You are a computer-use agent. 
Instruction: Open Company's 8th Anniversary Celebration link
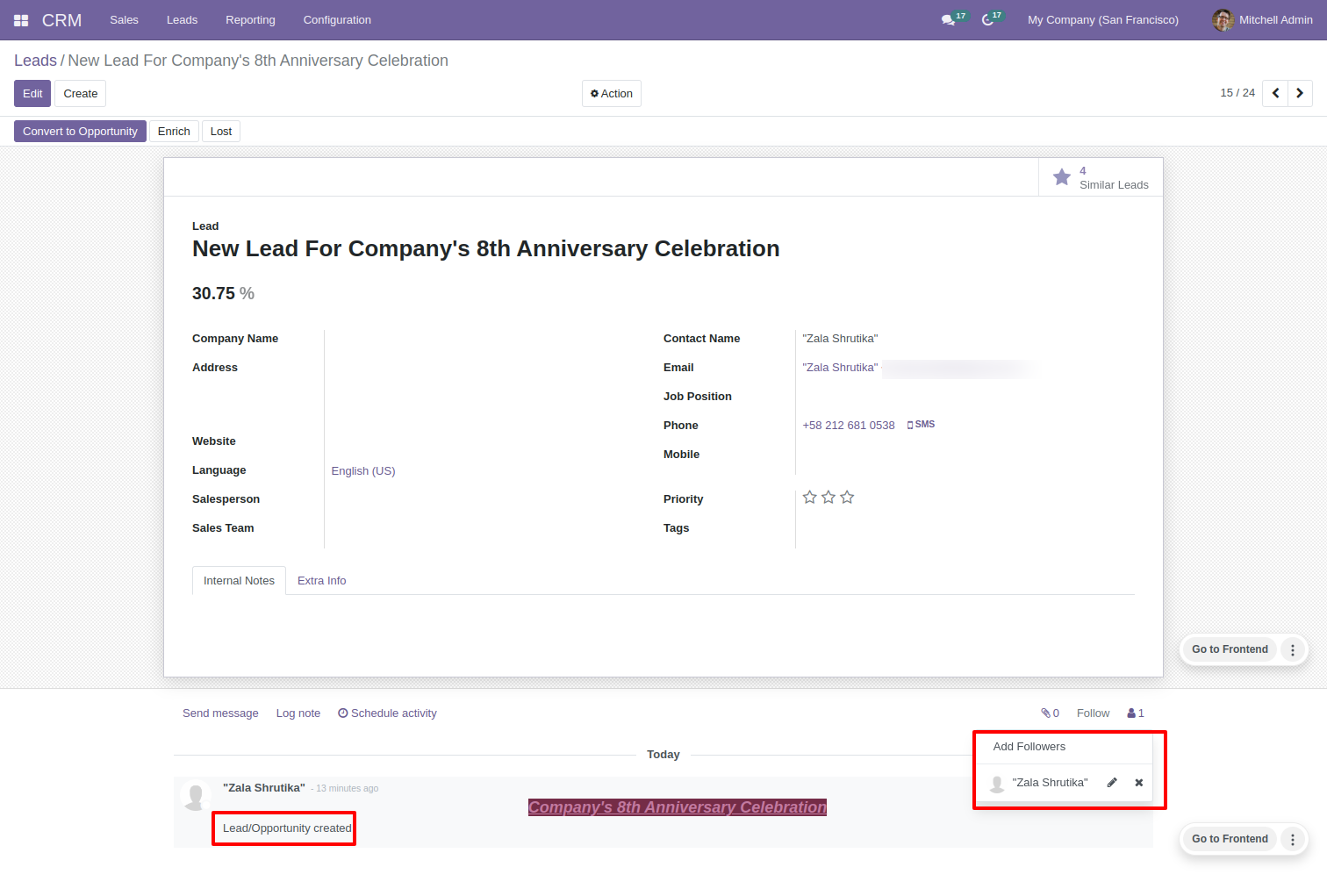click(678, 807)
